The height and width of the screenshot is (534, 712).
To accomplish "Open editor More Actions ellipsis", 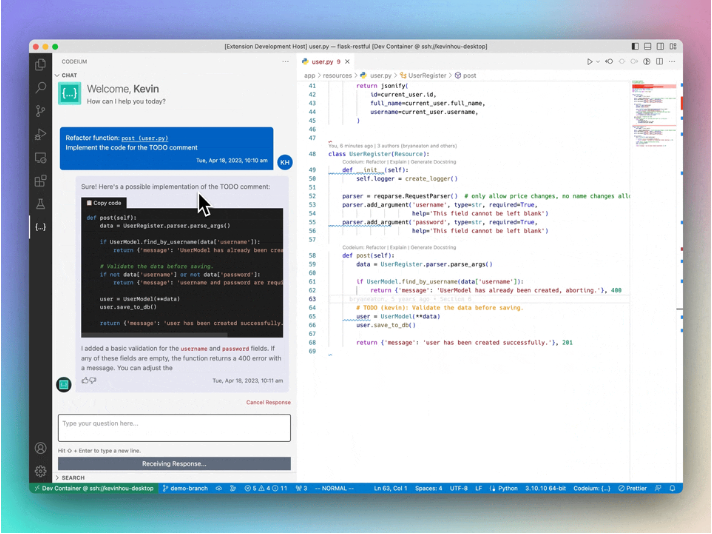I will (x=672, y=61).
